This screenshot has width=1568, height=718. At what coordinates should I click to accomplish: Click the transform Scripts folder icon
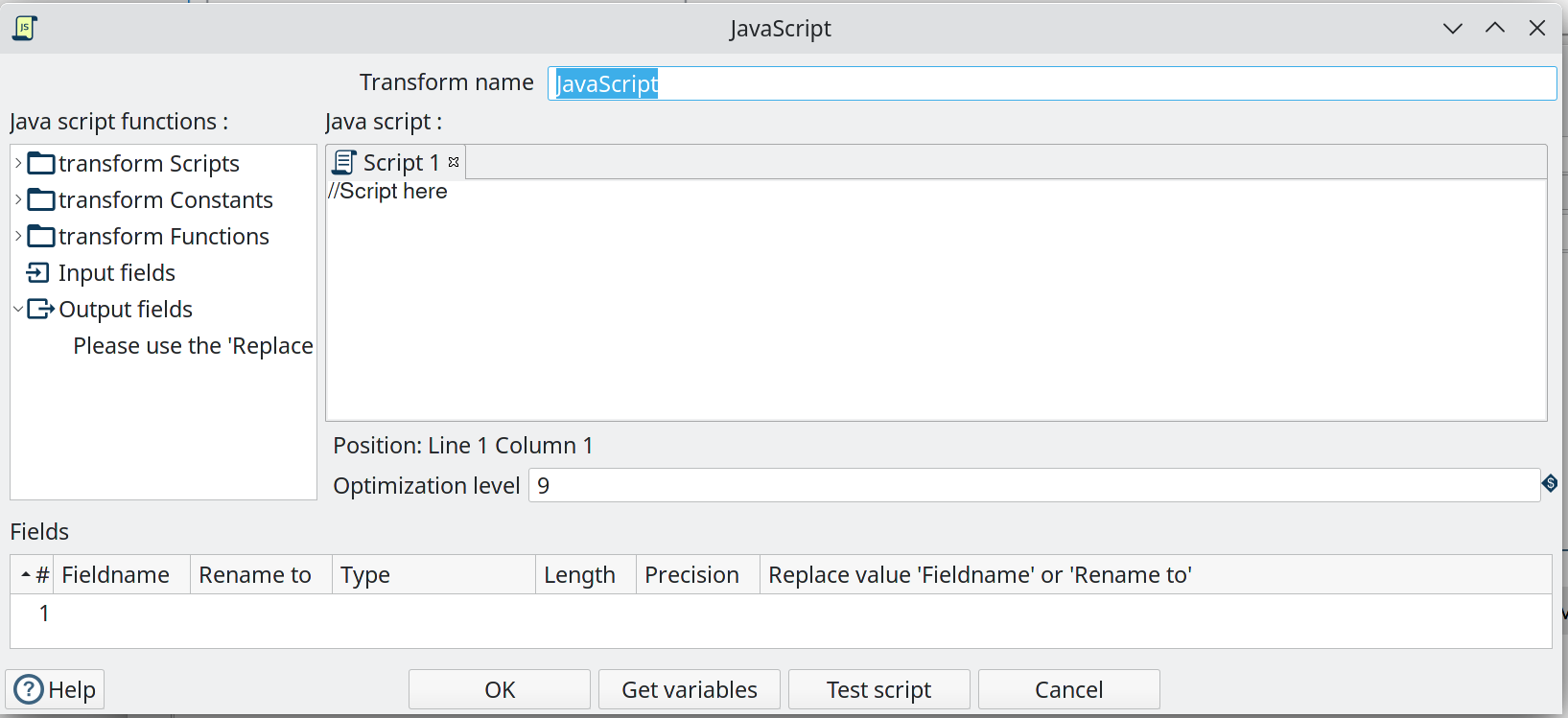click(x=41, y=164)
